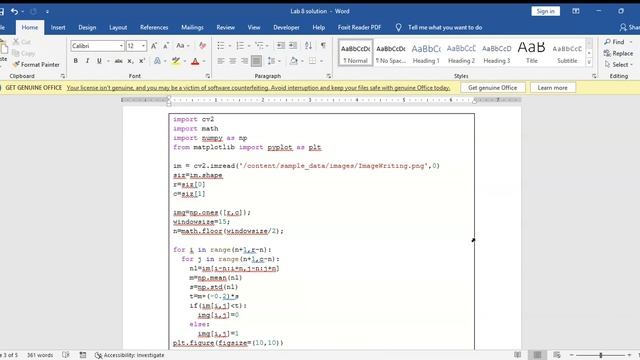Expand the Styles gallery more arrow
The image size is (640, 360).
pyautogui.click(x=589, y=62)
